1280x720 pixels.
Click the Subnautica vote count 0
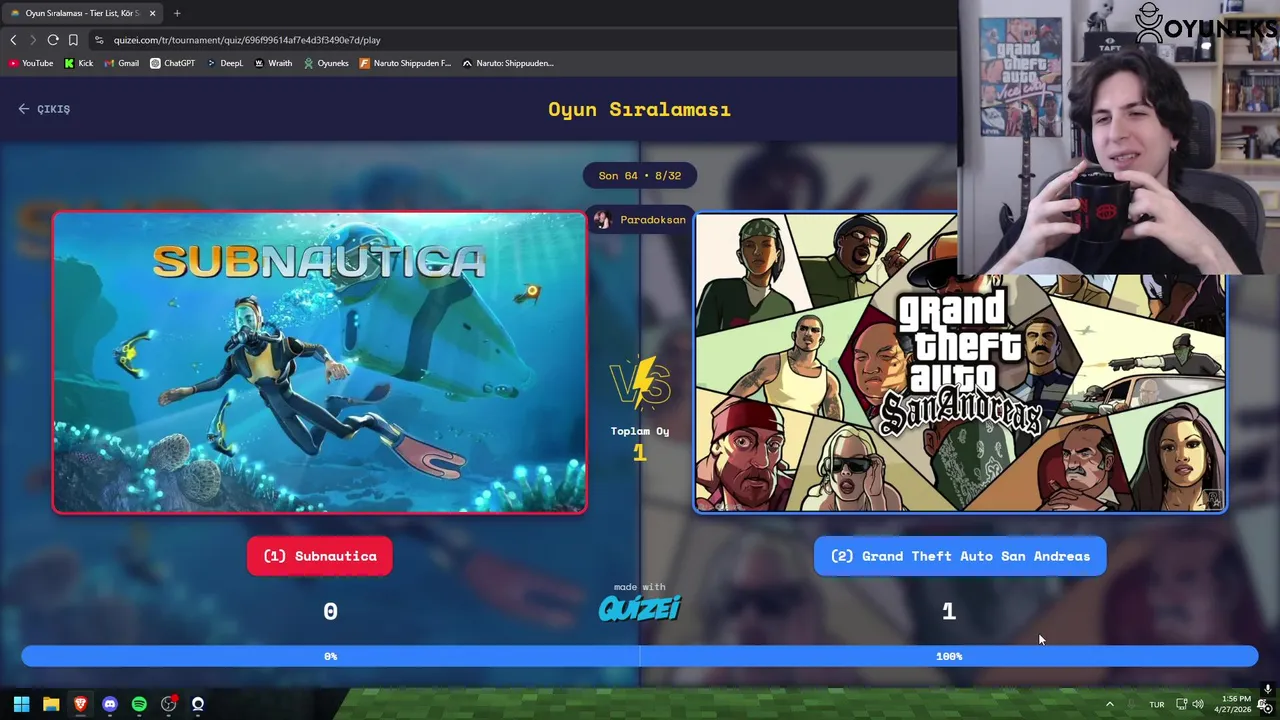click(331, 611)
